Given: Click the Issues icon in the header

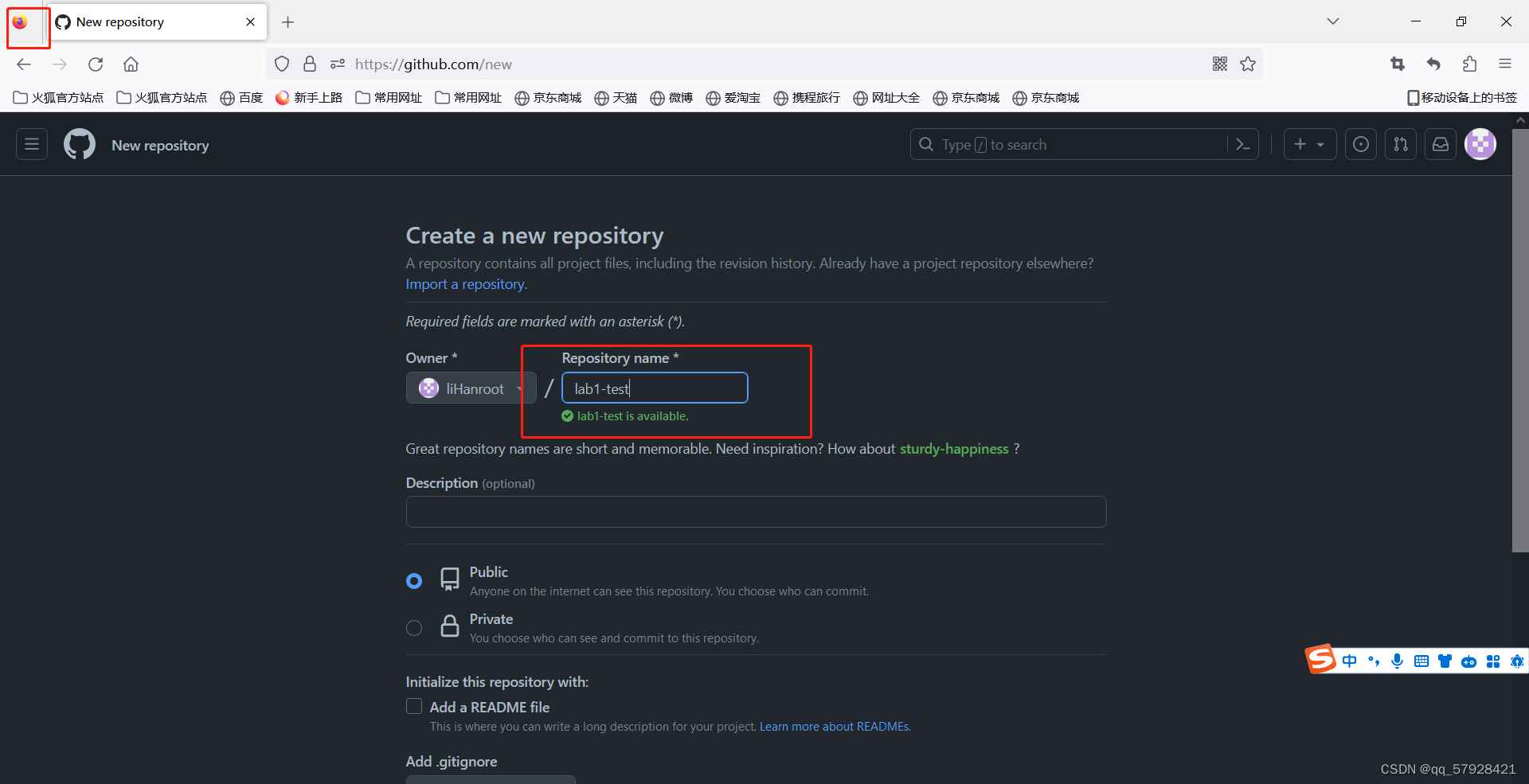Looking at the screenshot, I should (x=1361, y=144).
